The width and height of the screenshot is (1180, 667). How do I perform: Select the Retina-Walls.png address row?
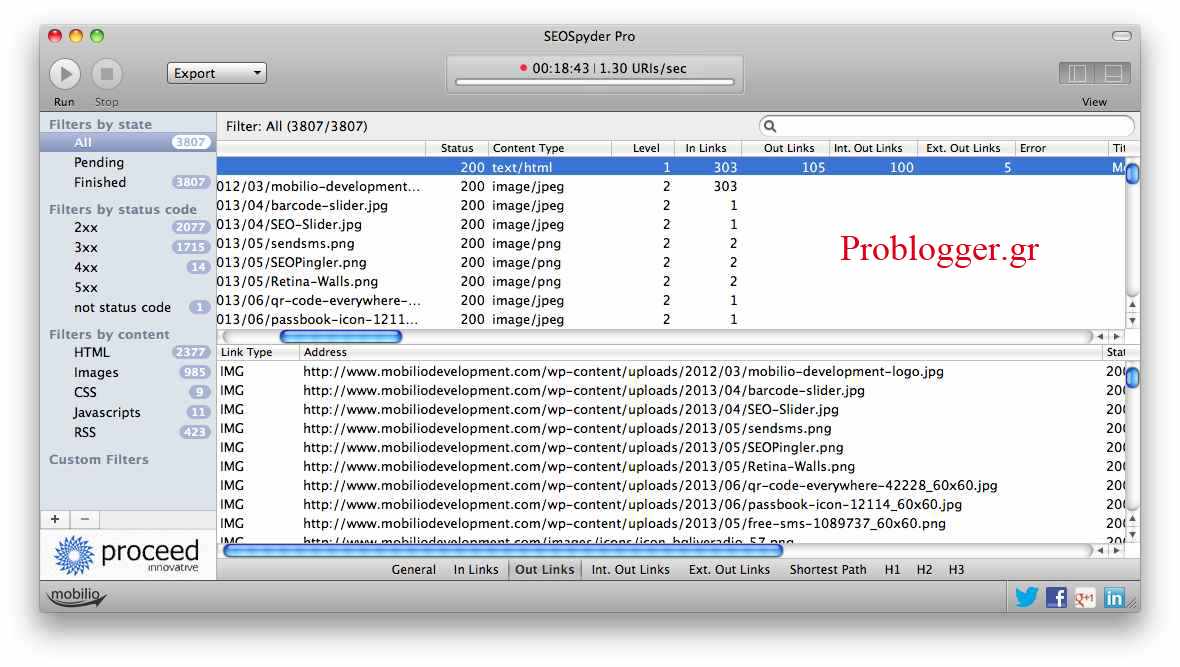coord(671,467)
